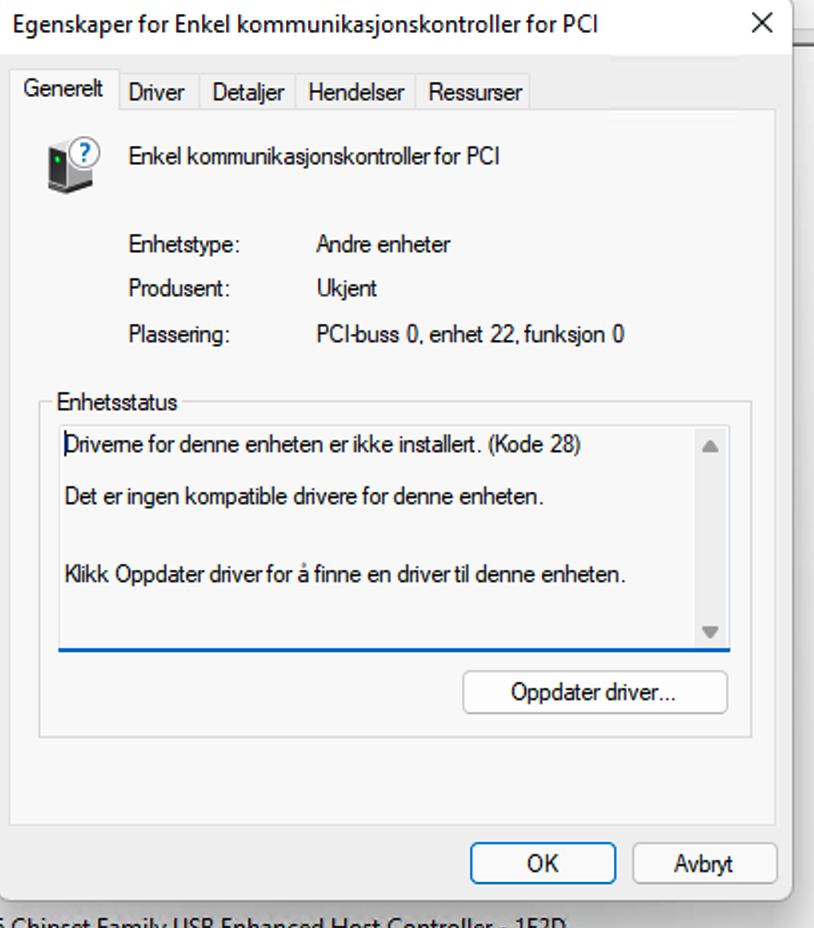Click the Oppdater driver button
Image resolution: width=814 pixels, height=928 pixels.
[x=595, y=692]
